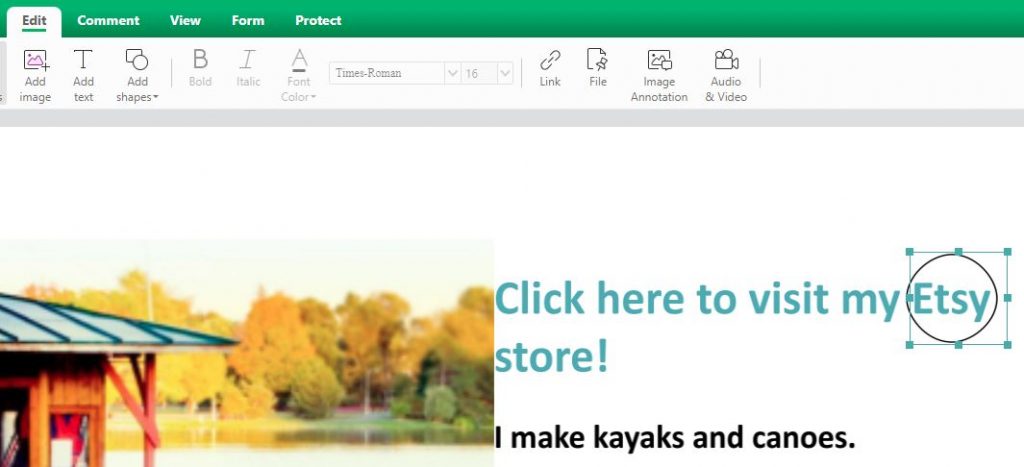Select the File attachment tool
1024x467 pixels.
tap(598, 68)
